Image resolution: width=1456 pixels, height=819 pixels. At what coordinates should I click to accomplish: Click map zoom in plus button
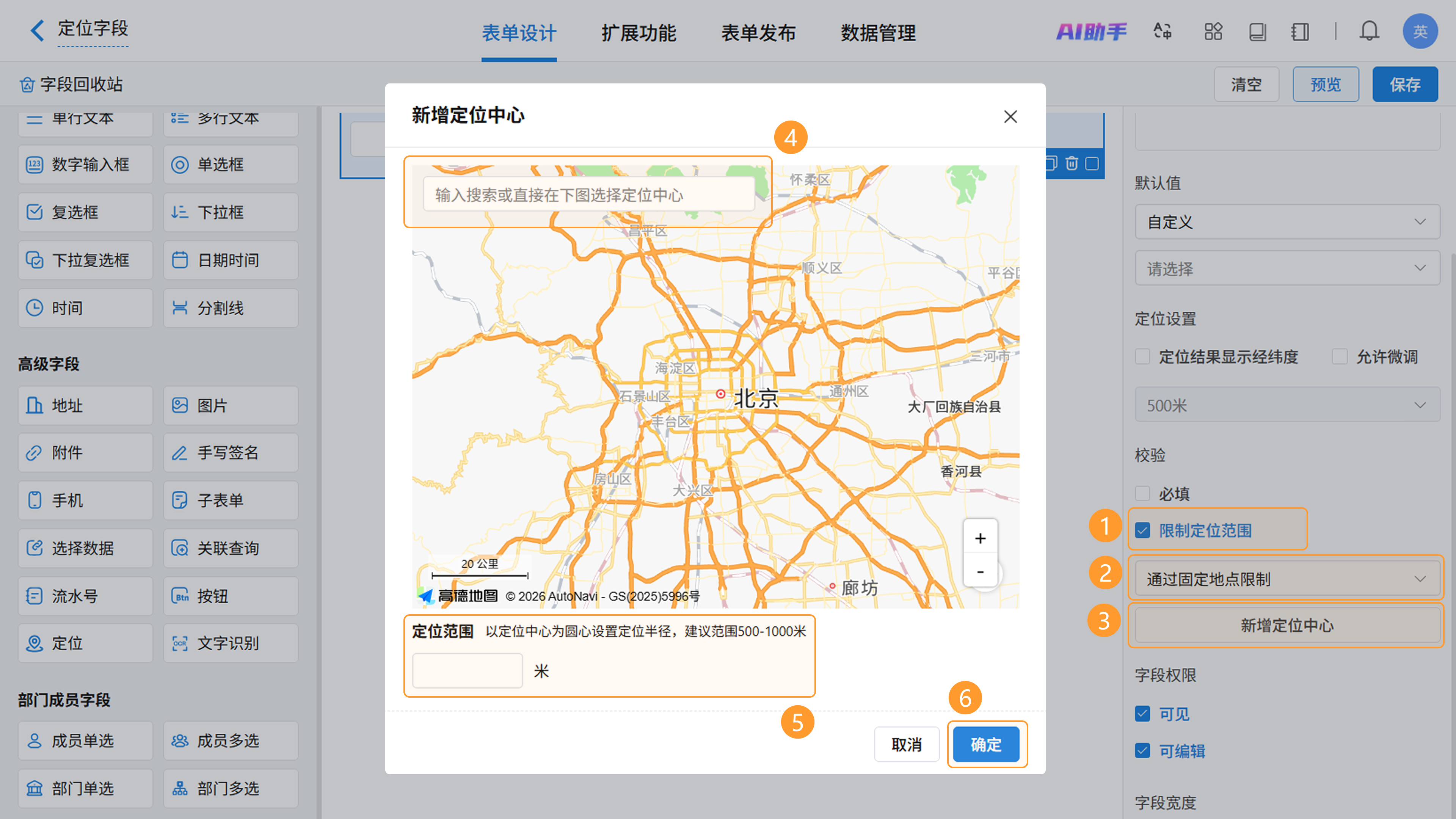[980, 538]
